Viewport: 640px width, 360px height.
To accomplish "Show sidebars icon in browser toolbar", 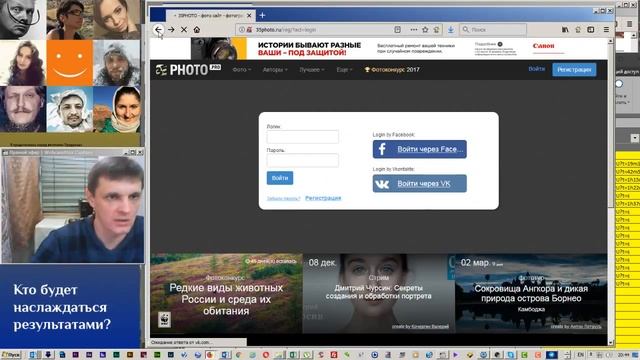I will point(591,29).
